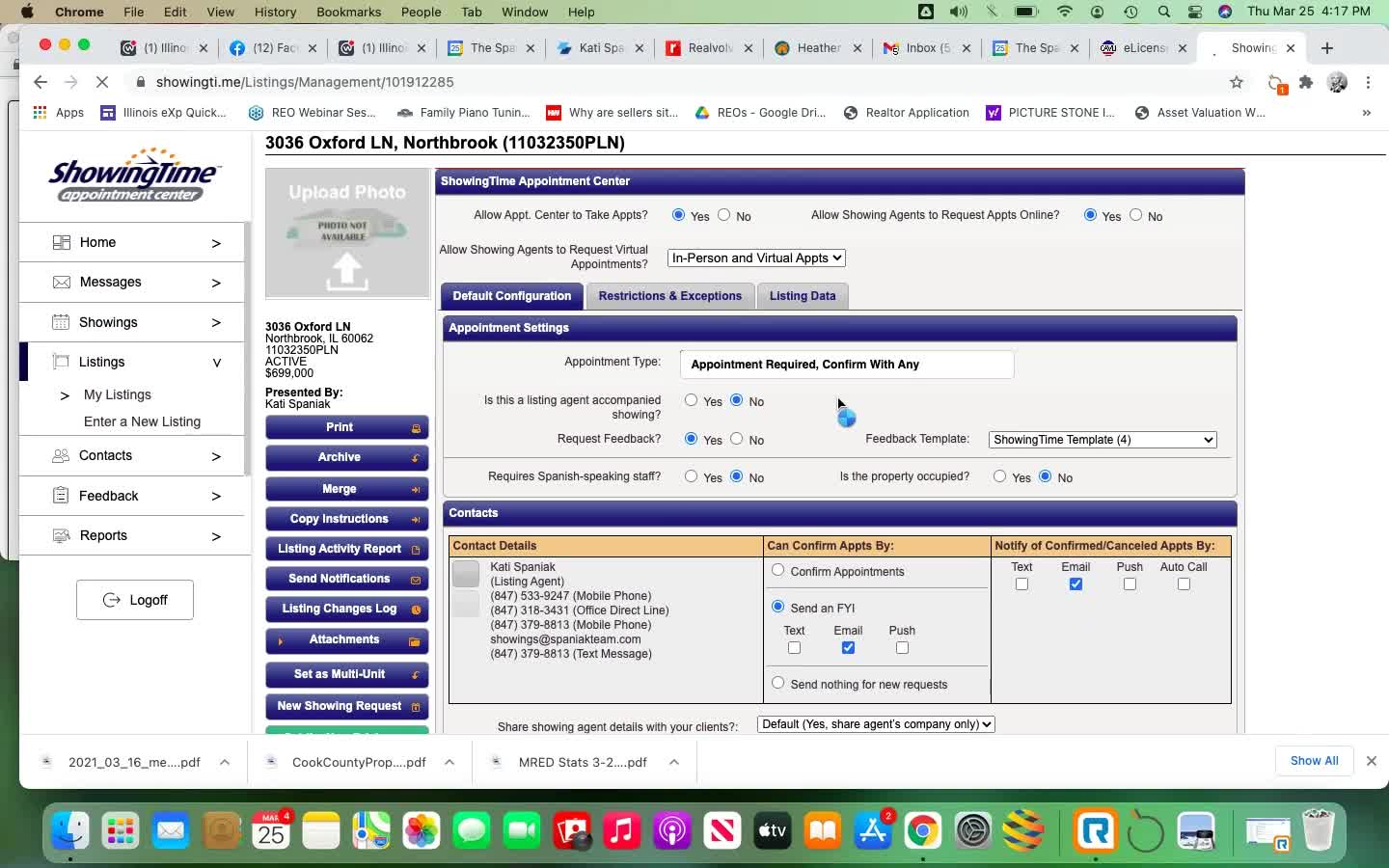Switch to Listing Data tab
1389x868 pixels.
pos(803,296)
